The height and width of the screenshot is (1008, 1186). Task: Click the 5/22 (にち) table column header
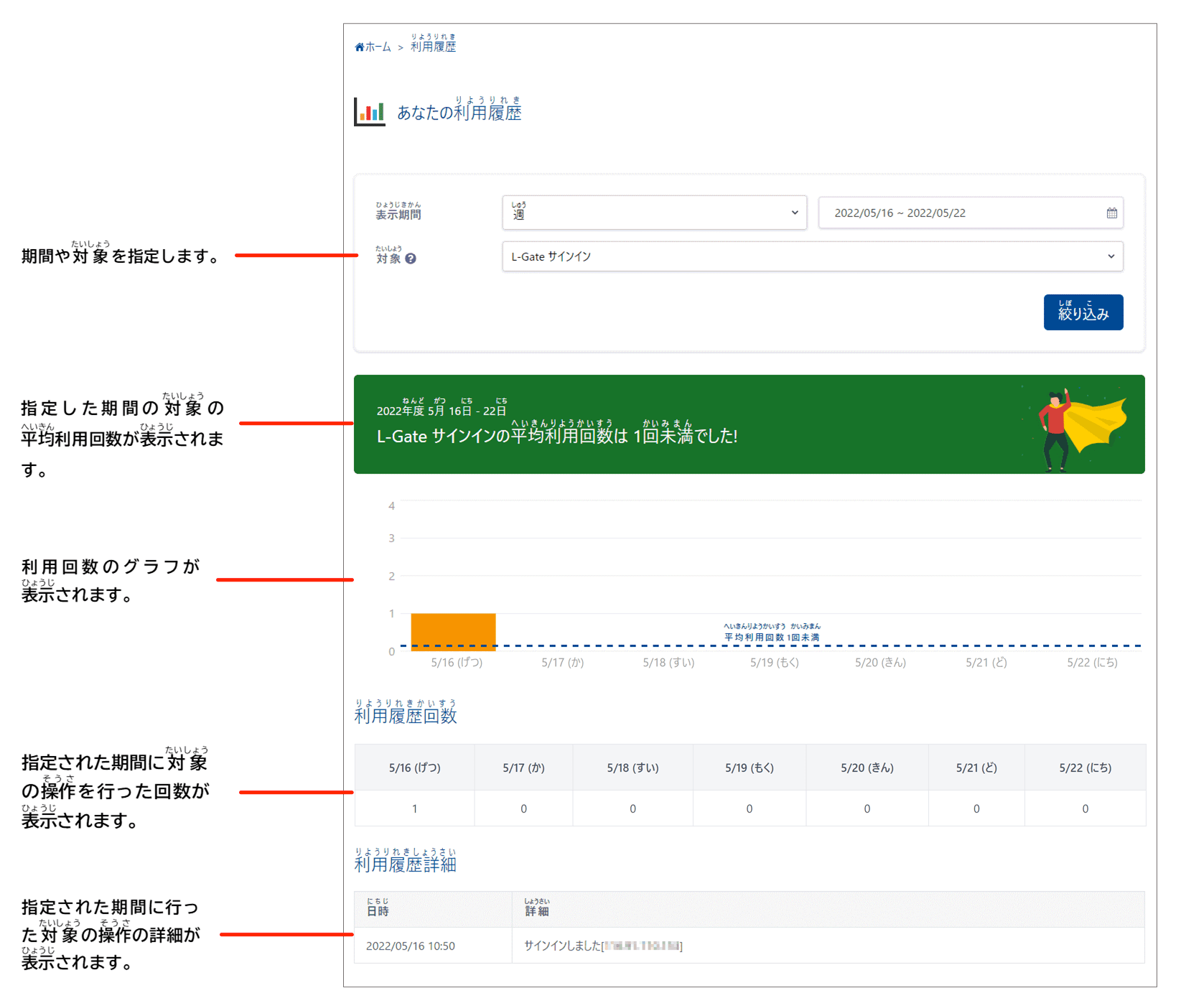pos(1085,767)
